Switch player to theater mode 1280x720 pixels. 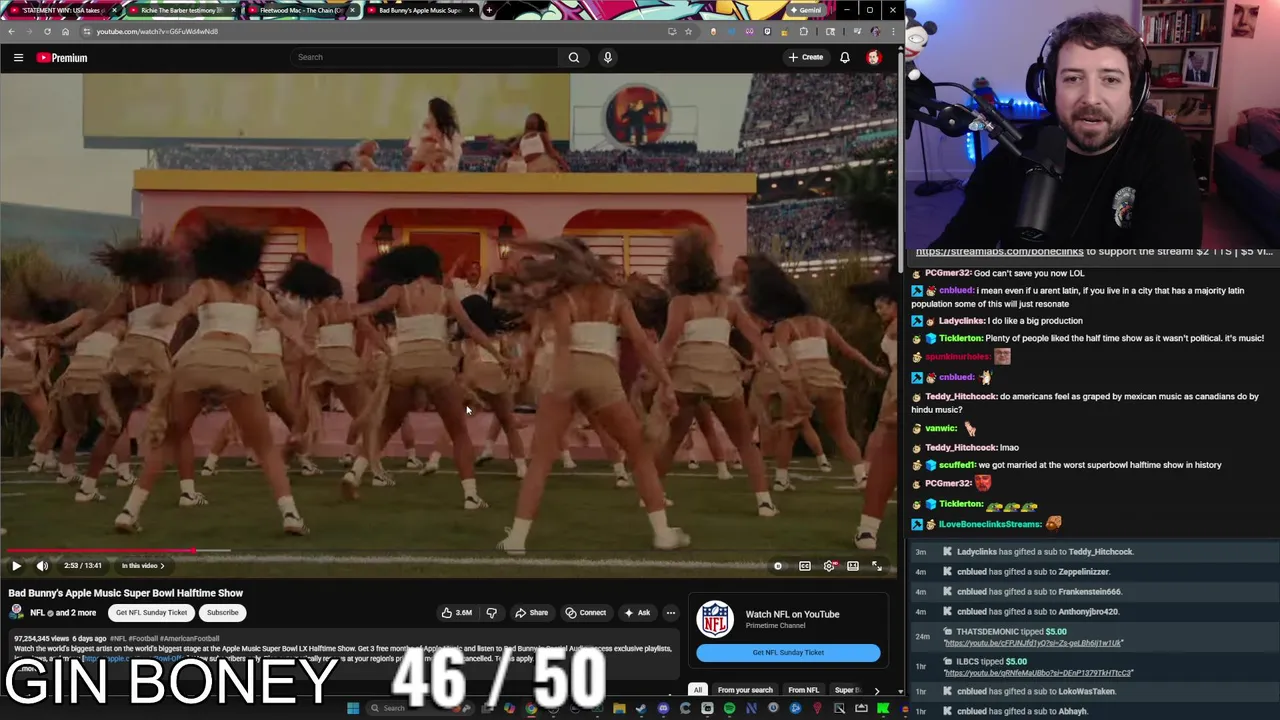(853, 566)
